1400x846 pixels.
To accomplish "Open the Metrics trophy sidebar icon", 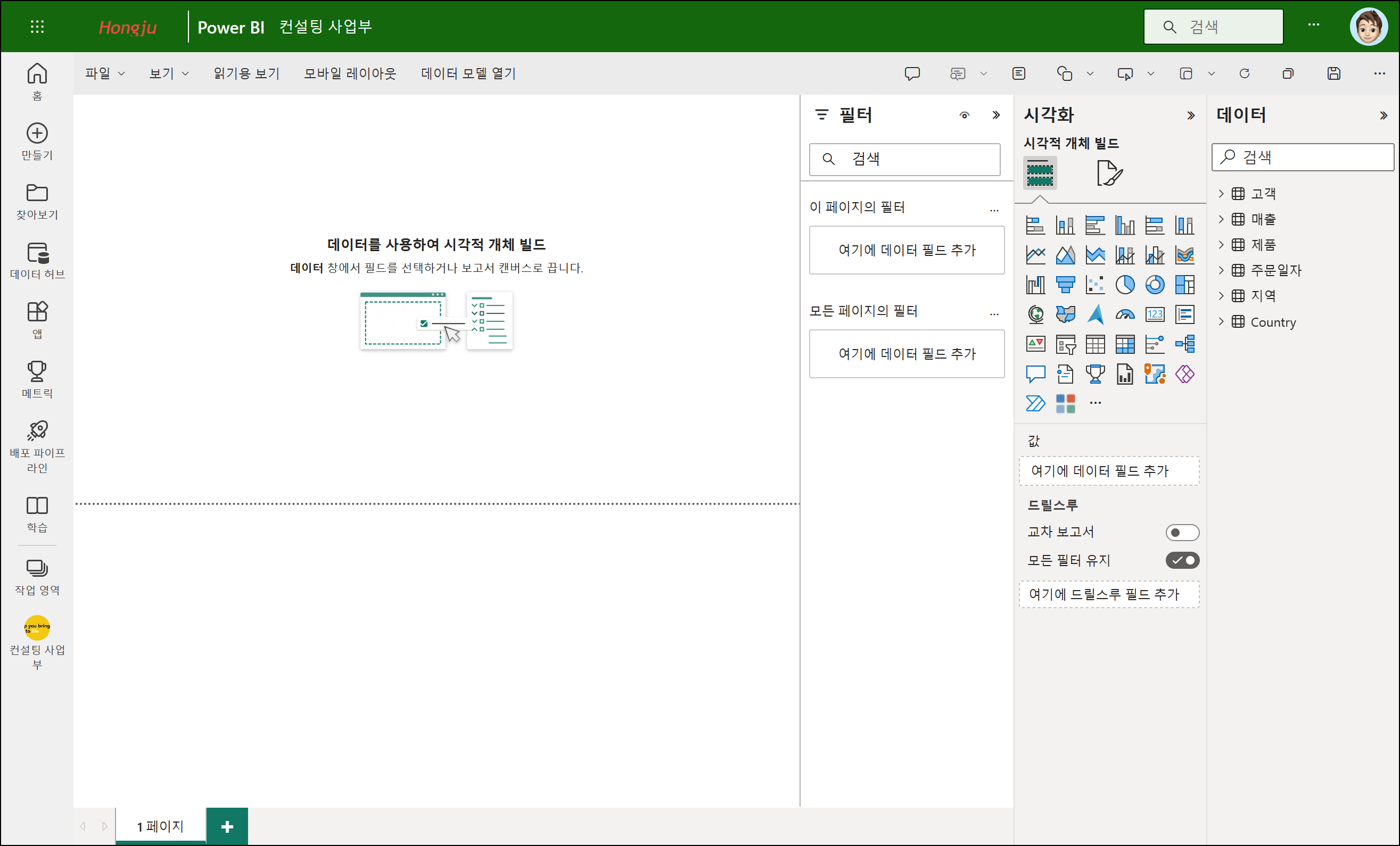I will (x=37, y=380).
